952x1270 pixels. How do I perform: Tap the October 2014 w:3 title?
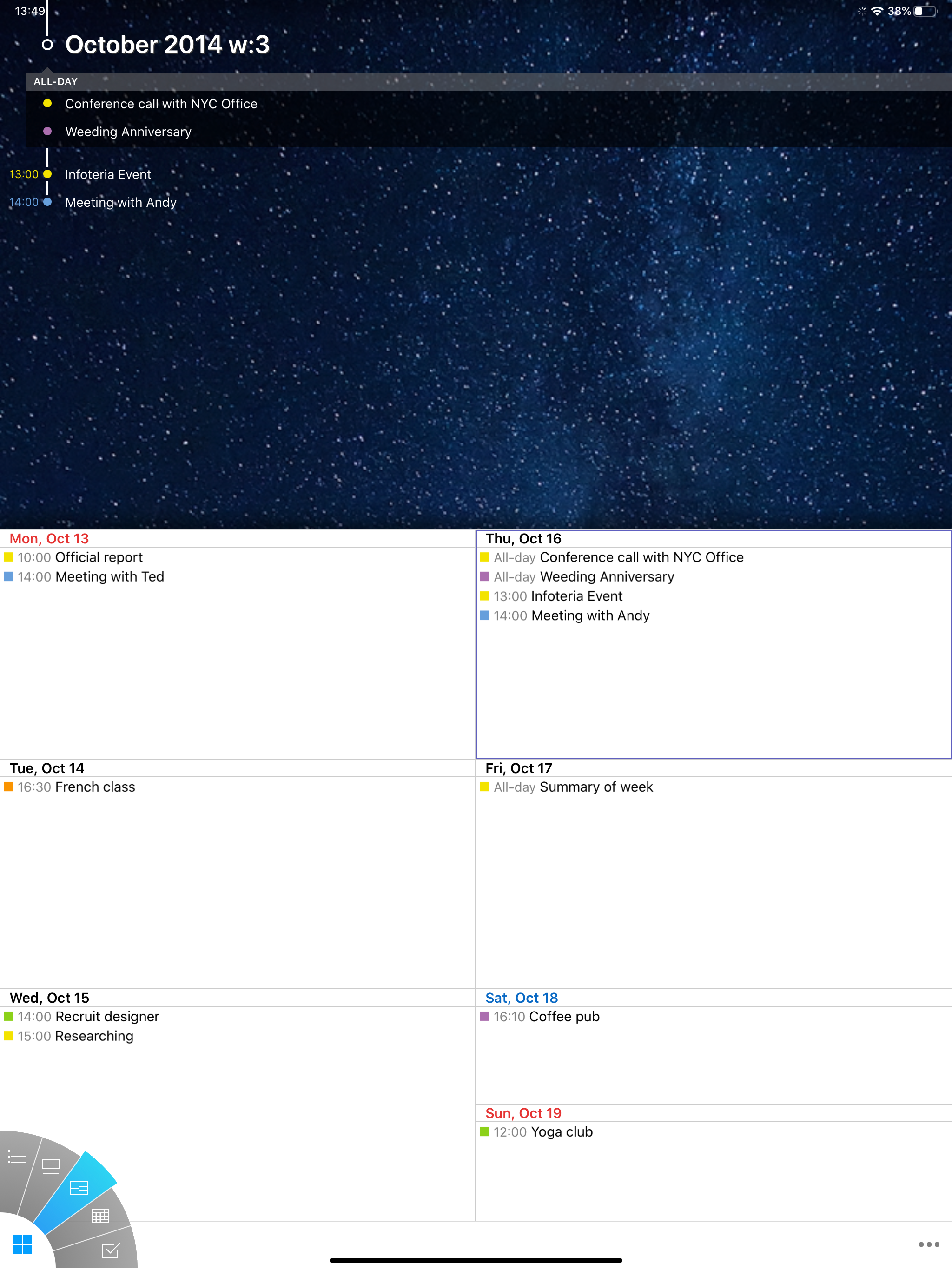[x=167, y=45]
